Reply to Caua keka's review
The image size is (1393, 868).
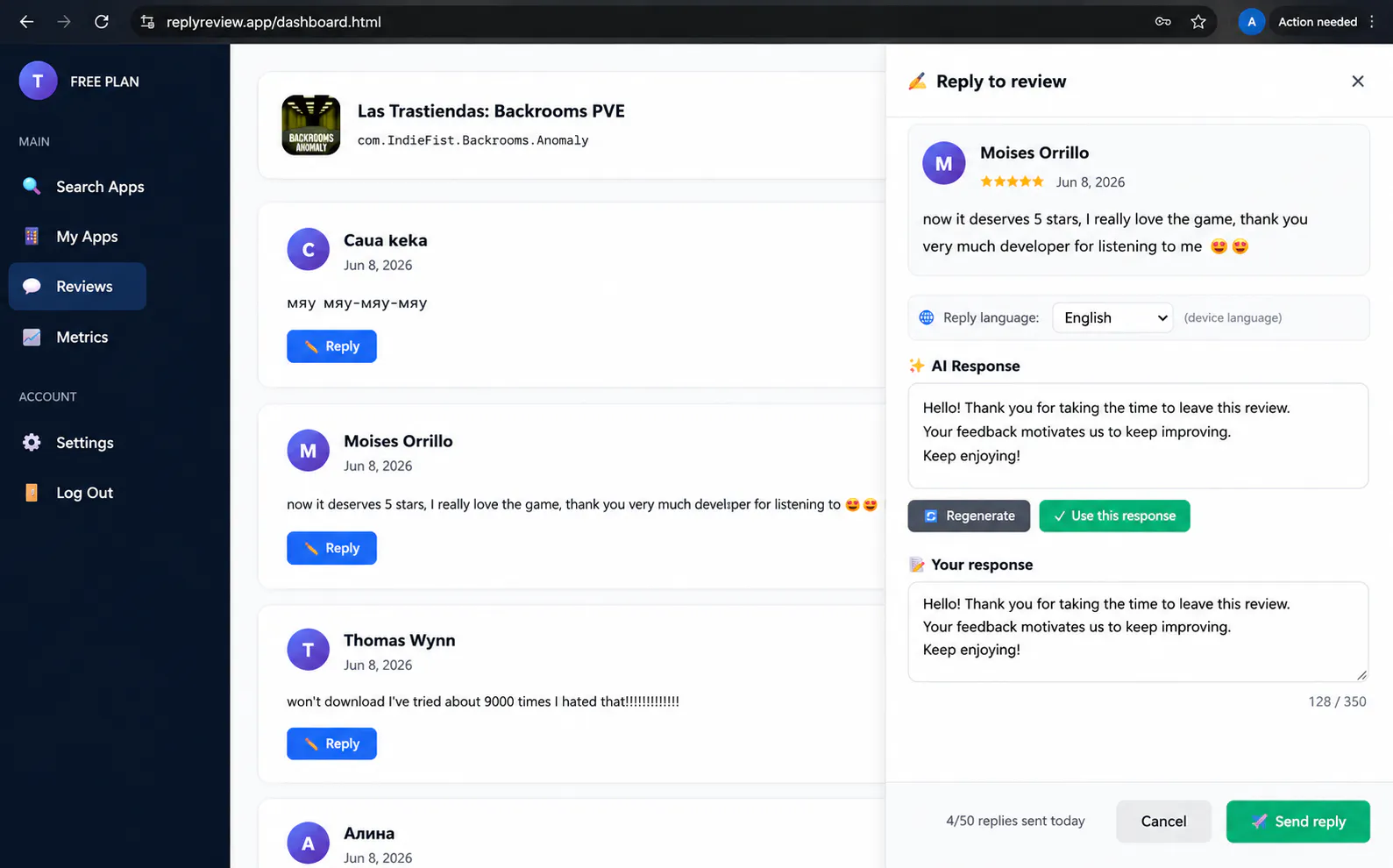click(331, 346)
